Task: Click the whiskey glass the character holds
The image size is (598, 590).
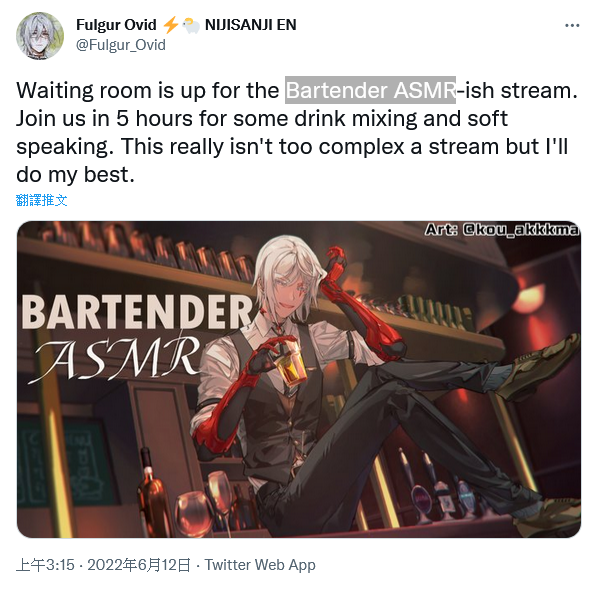Action: click(290, 365)
